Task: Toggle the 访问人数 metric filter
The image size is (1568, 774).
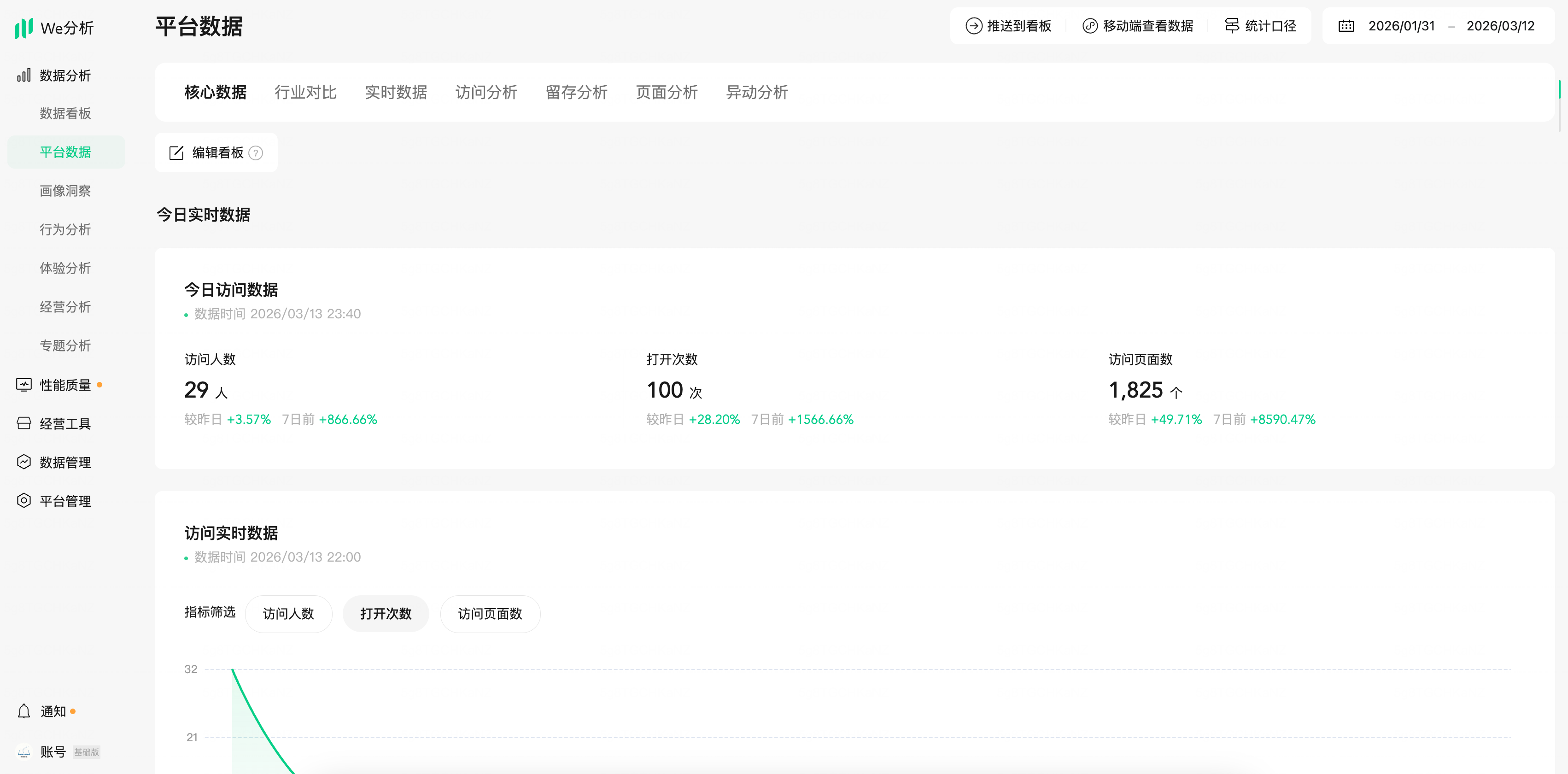Action: point(288,614)
